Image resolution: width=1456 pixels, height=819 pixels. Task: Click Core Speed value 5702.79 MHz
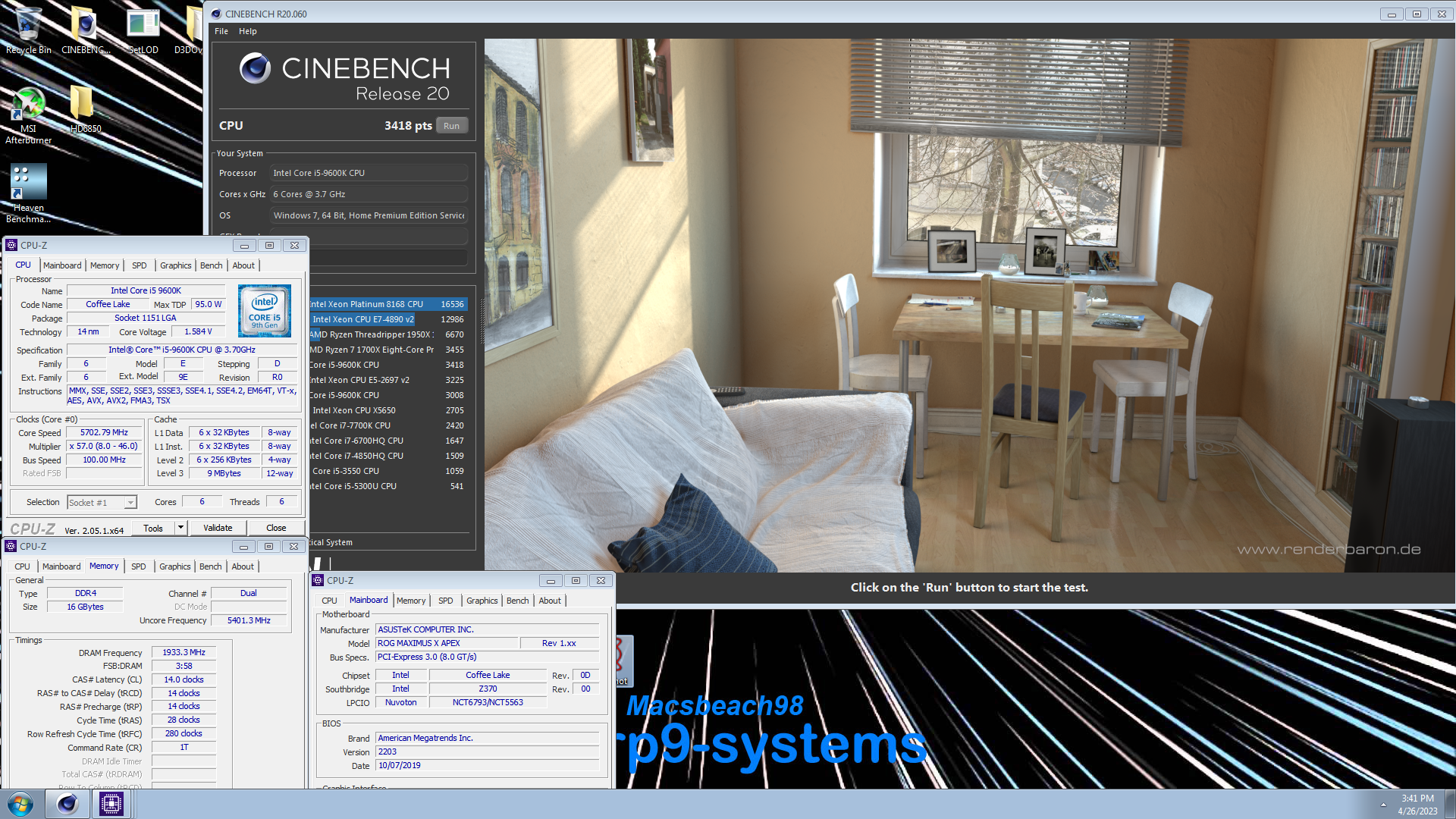click(x=104, y=432)
